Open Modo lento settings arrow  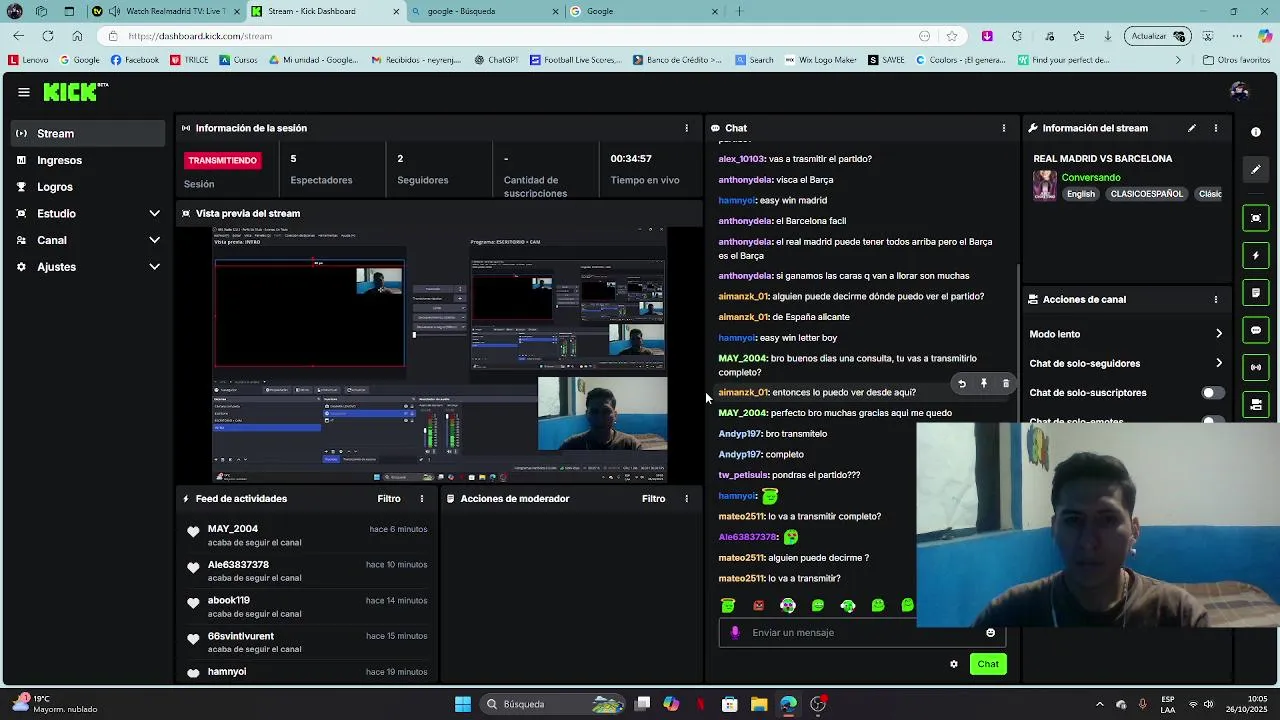pos(1218,334)
